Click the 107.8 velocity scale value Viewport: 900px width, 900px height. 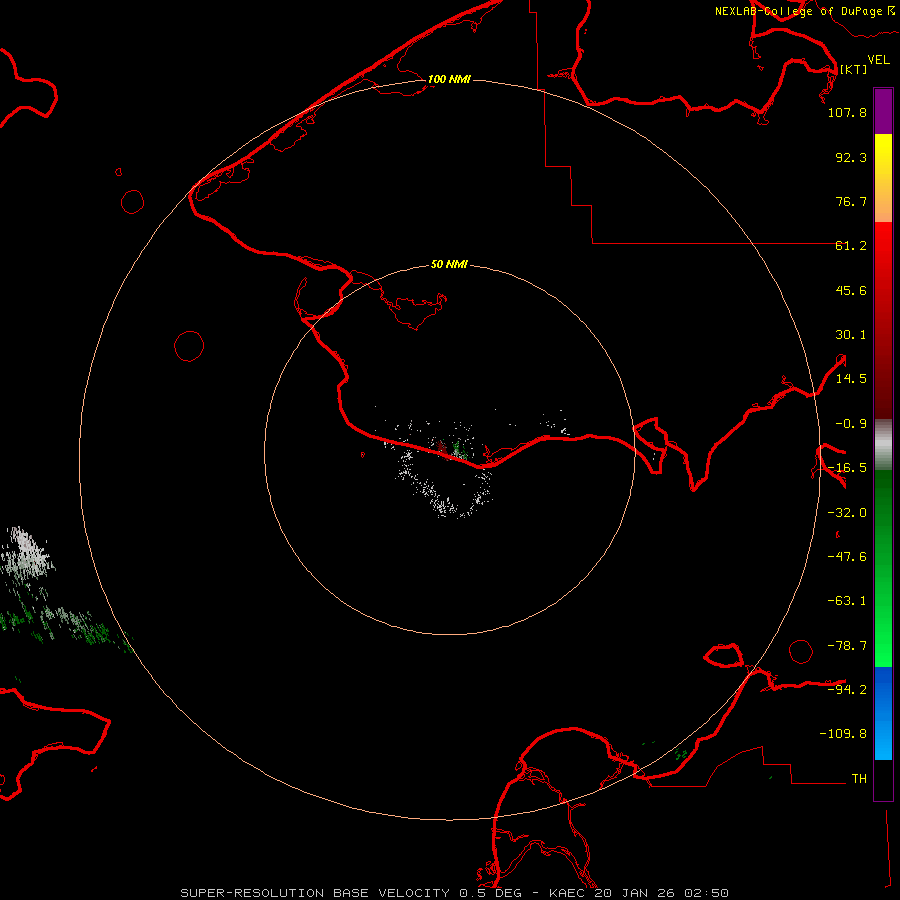[x=847, y=112]
